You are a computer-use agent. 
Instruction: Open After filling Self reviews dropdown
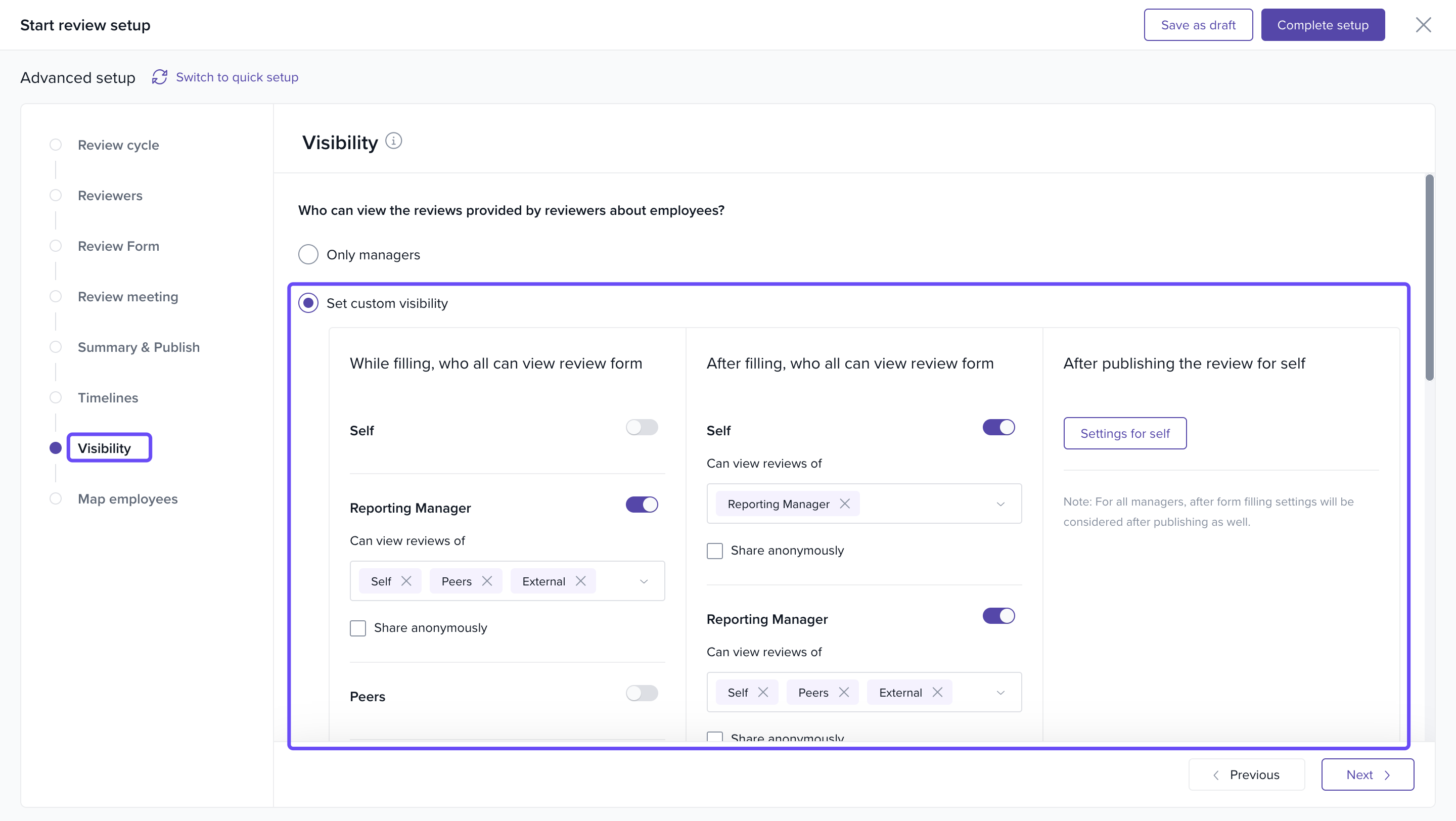pyautogui.click(x=1000, y=504)
